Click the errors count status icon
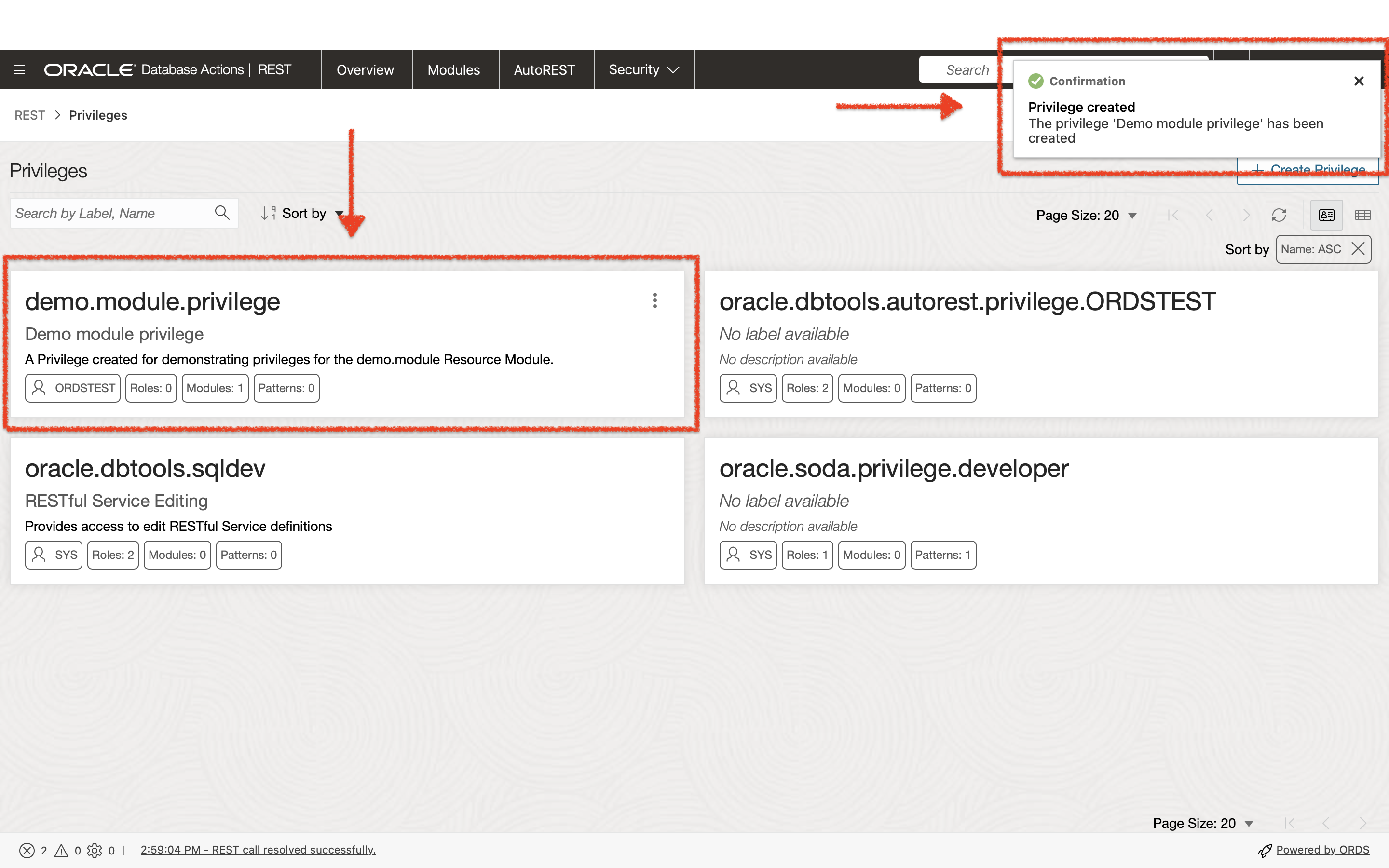The height and width of the screenshot is (868, 1389). [27, 850]
